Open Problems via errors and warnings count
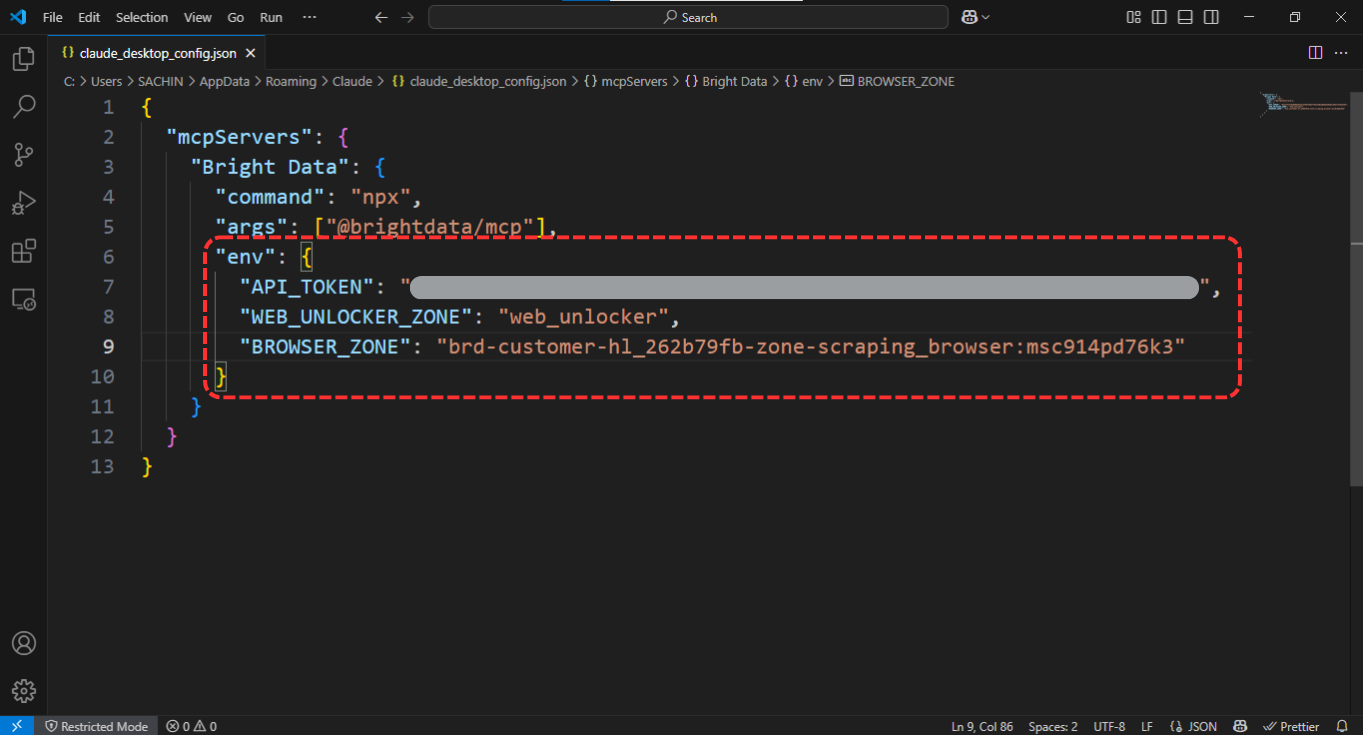1363x735 pixels. tap(191, 726)
